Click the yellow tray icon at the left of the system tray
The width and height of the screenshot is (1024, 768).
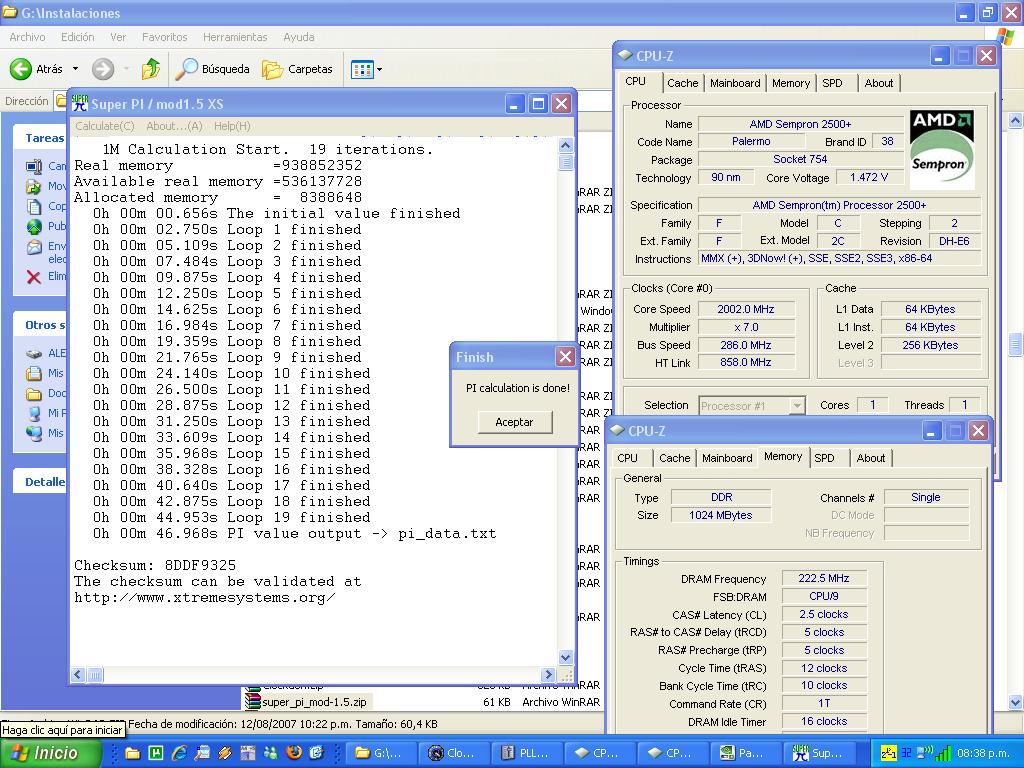[888, 753]
